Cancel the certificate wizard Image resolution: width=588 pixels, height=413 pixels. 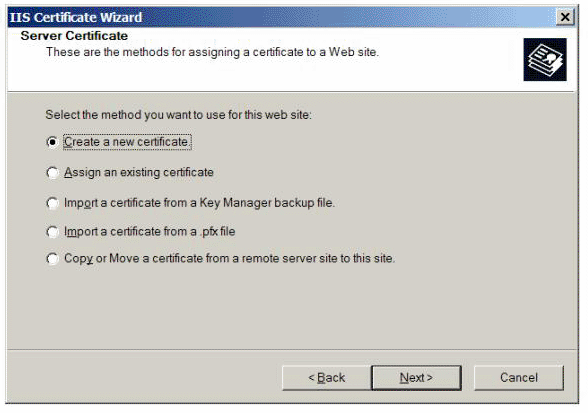pos(519,378)
